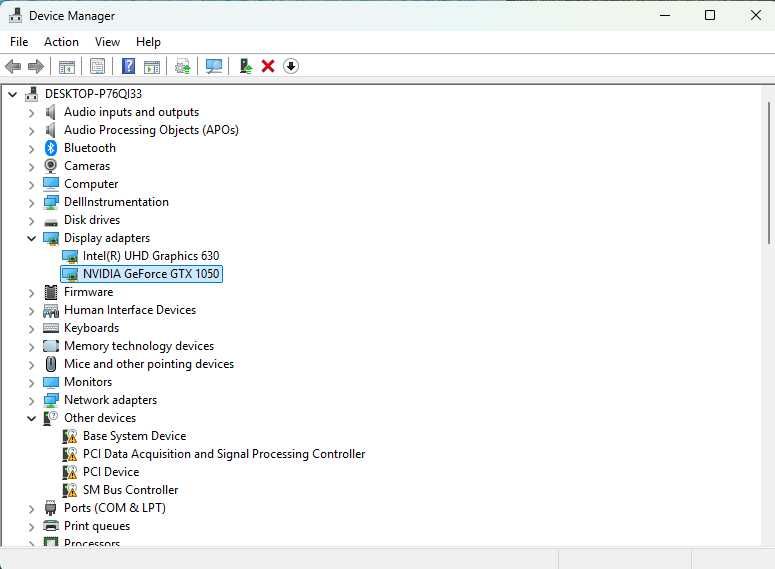Click the Intel UHD Graphics 630 adapter icon
Image resolution: width=775 pixels, height=569 pixels.
click(70, 256)
